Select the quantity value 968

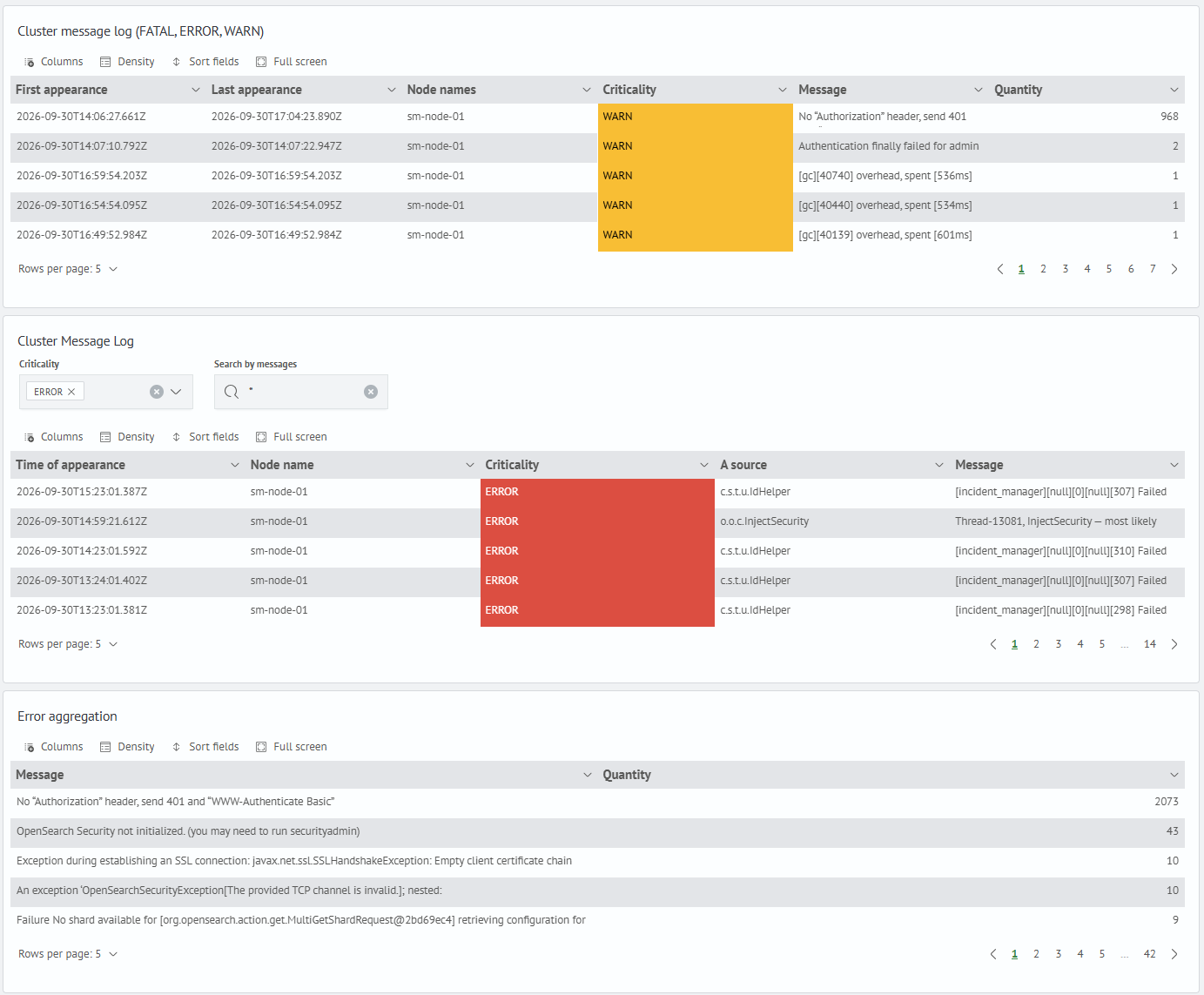point(1169,117)
